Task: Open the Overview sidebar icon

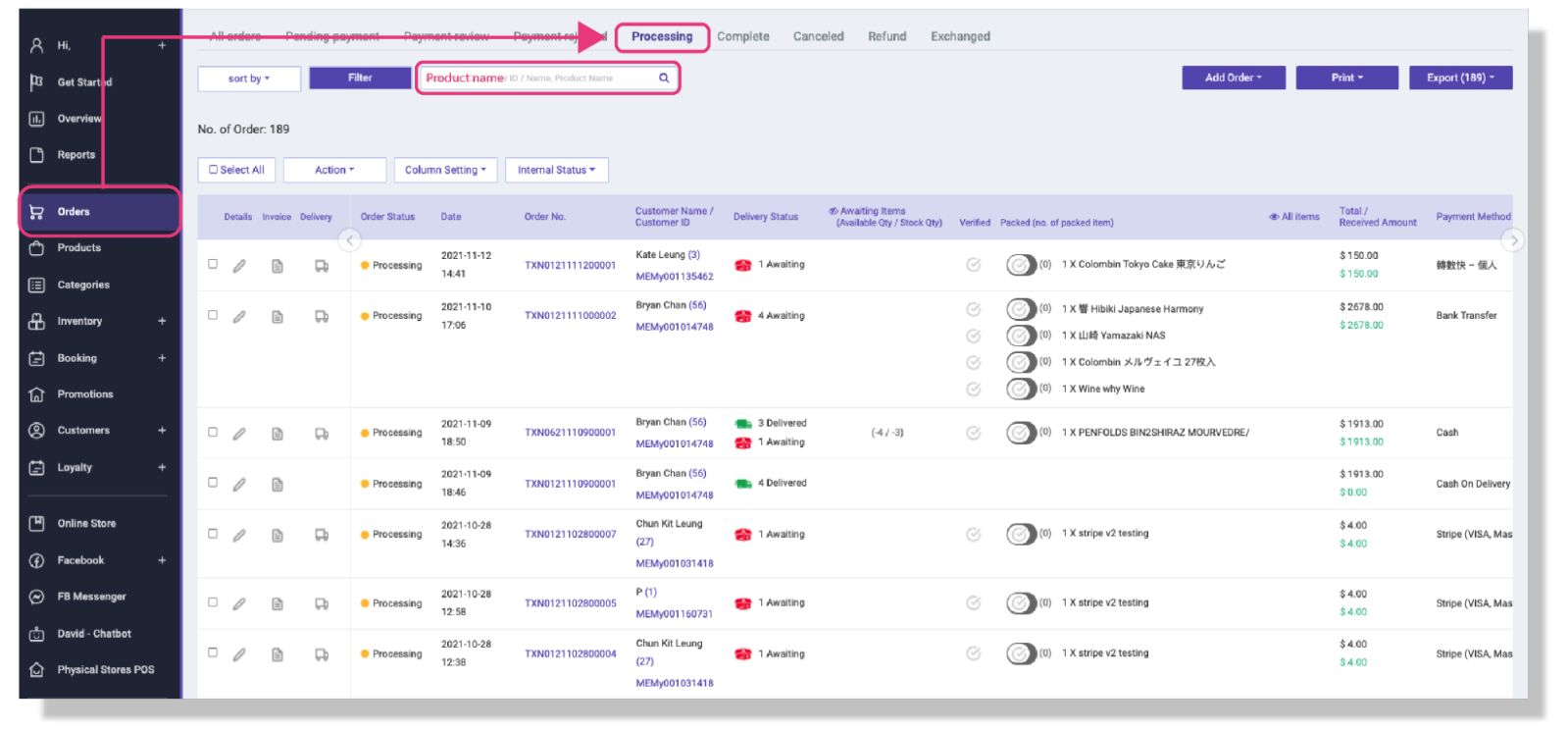Action: [x=36, y=119]
